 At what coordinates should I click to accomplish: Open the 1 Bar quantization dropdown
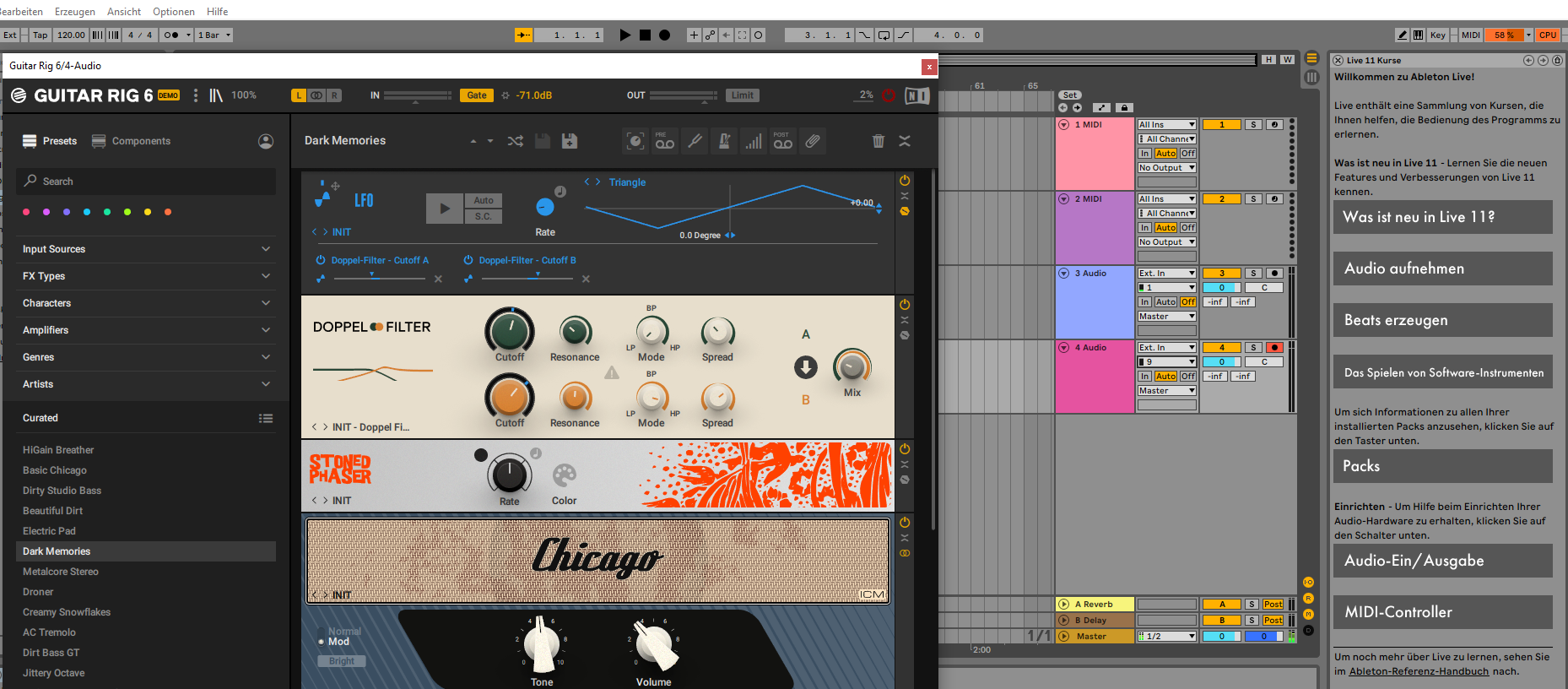pos(214,35)
